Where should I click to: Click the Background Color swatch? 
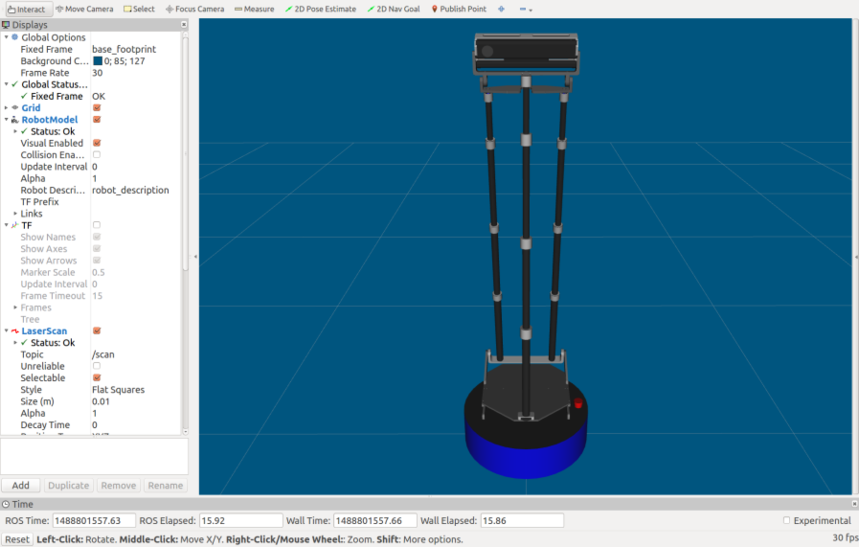click(98, 61)
